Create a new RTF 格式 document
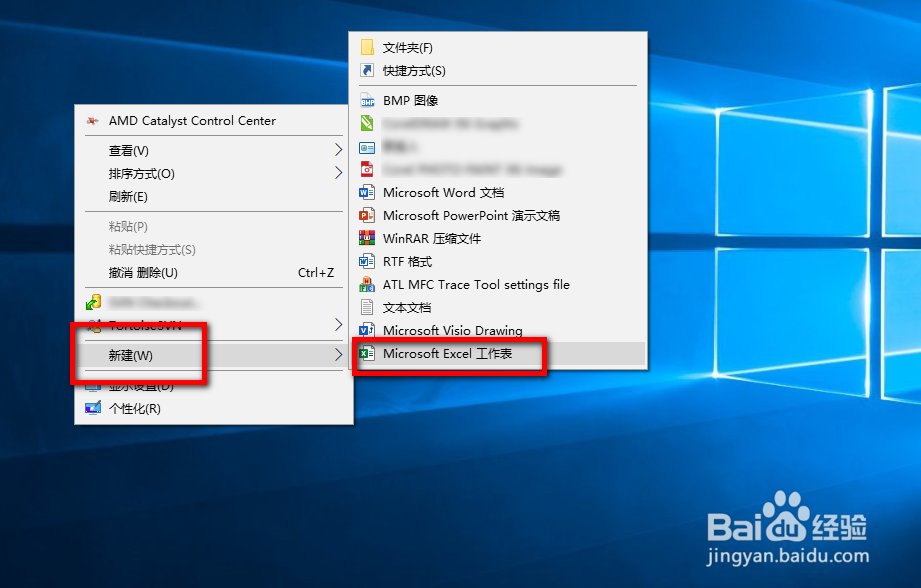 click(x=498, y=261)
